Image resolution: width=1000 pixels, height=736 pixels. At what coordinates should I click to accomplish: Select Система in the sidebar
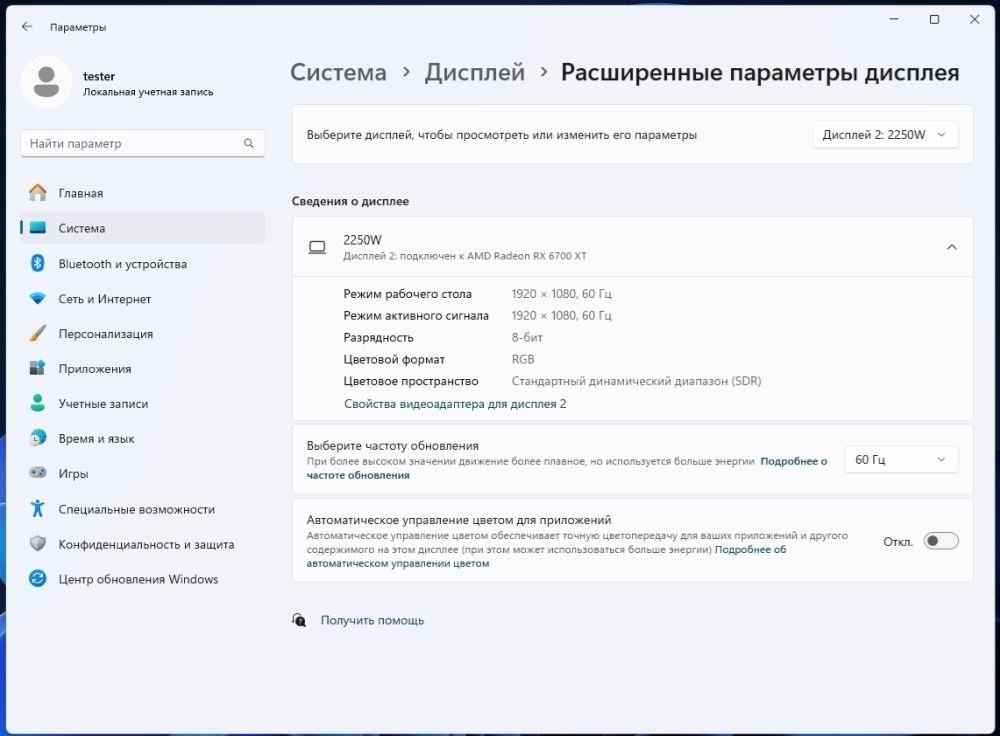point(143,228)
